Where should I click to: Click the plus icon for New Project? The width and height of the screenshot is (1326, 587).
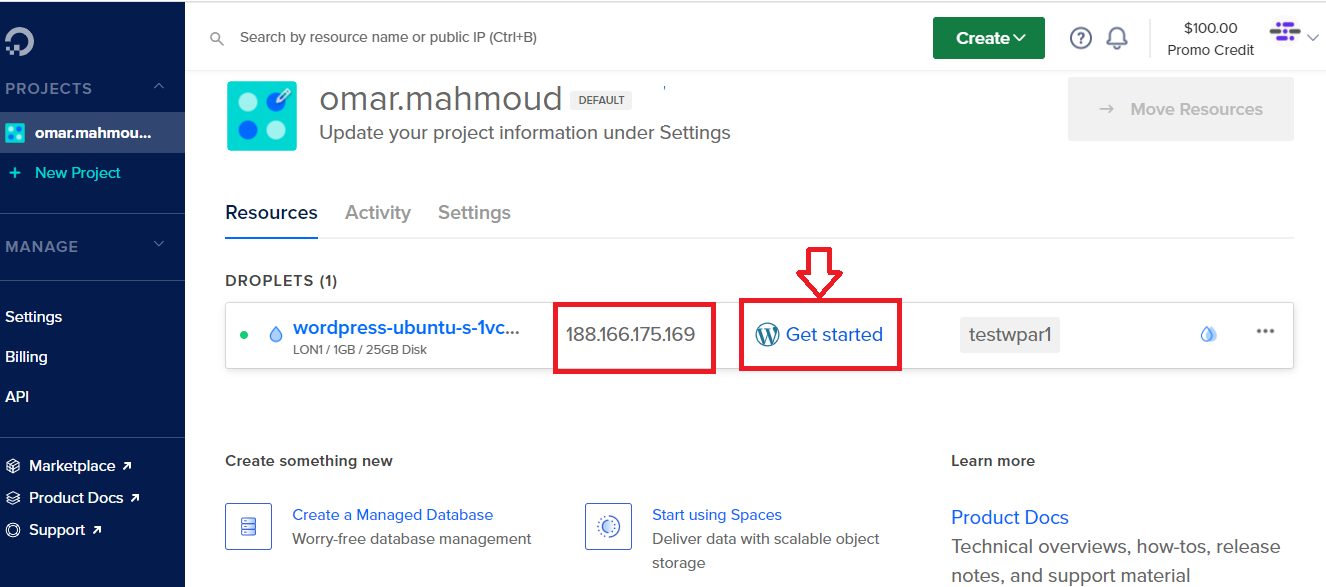(x=15, y=173)
